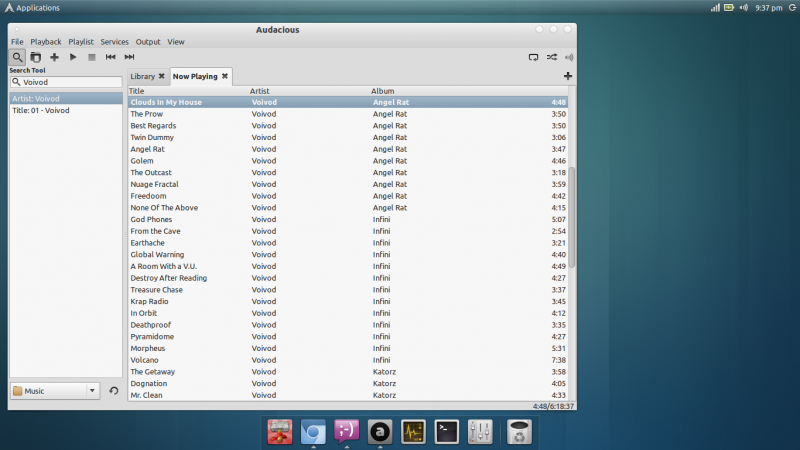Viewport: 800px width, 450px height.
Task: Select the track None Of The Above
Action: click(x=347, y=208)
